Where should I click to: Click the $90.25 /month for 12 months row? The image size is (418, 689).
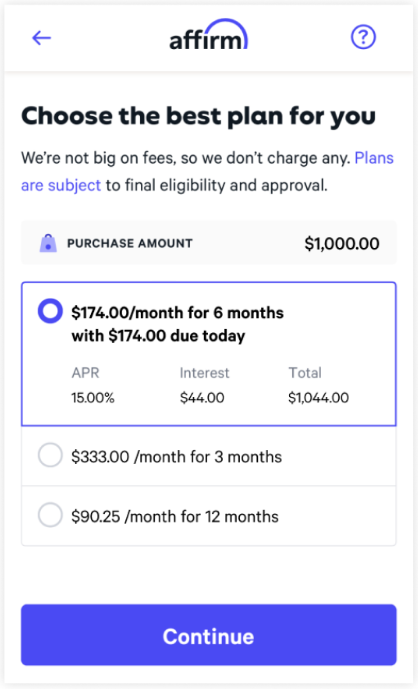click(209, 516)
